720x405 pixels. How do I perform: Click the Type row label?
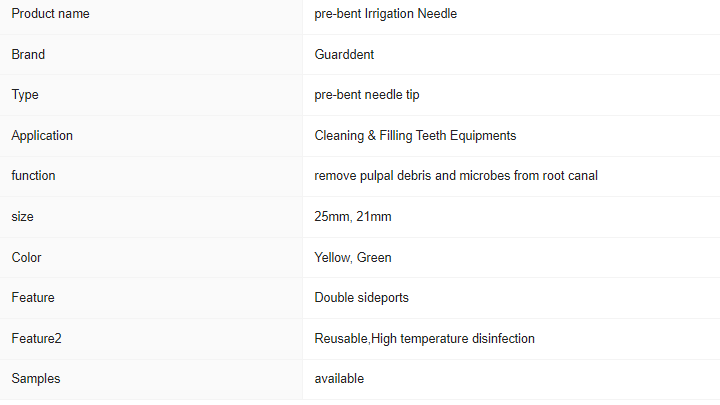point(25,95)
